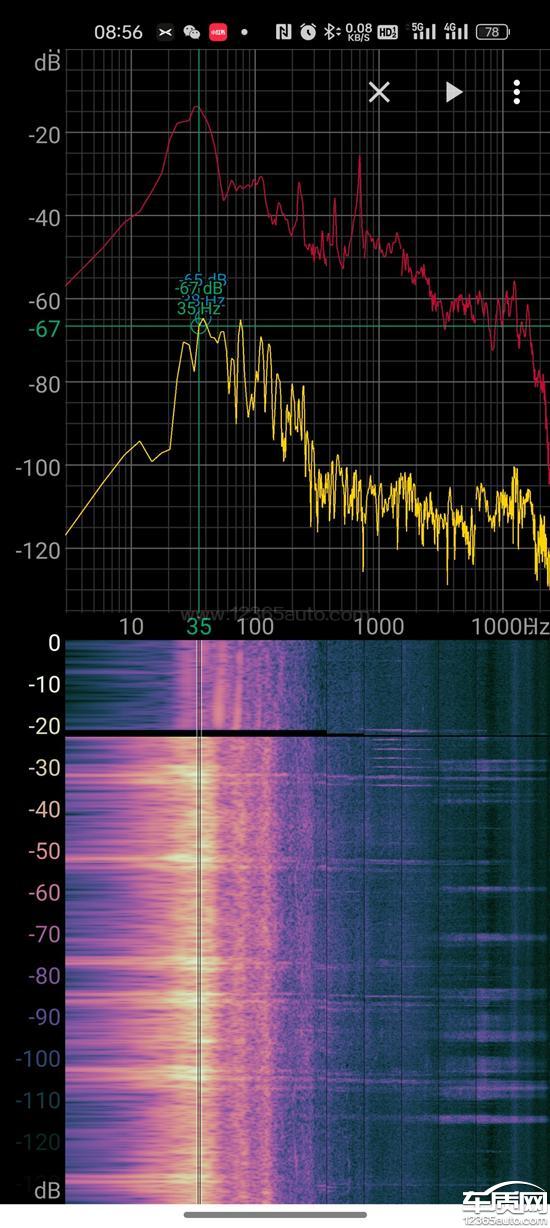Close the spectrum view with X icon
Screen dimensions: 550x1228
click(379, 93)
